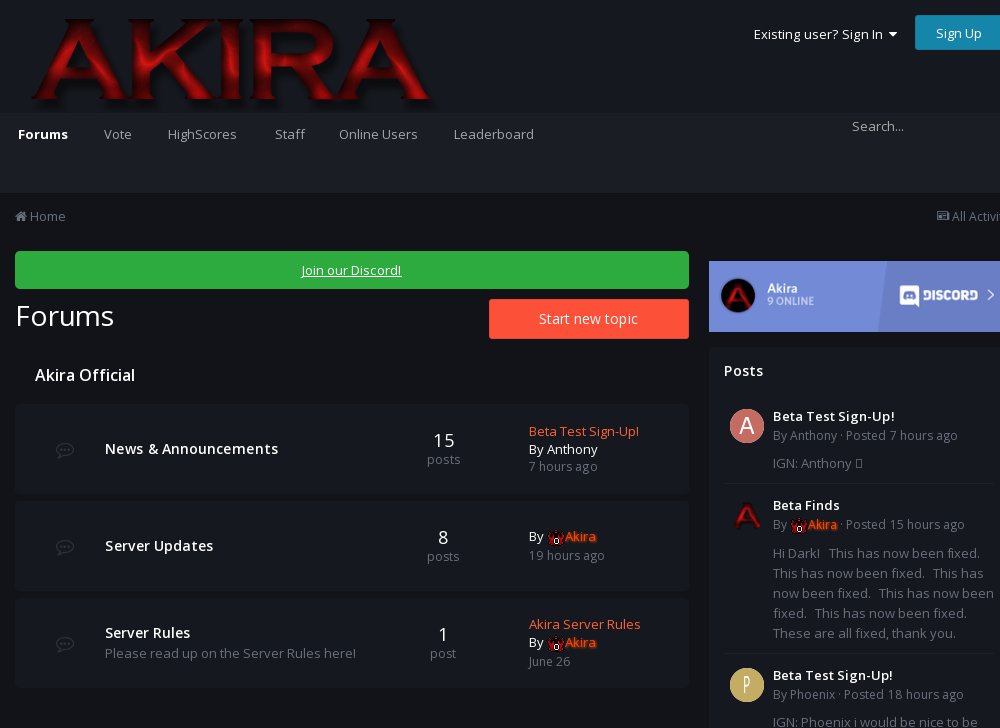Image resolution: width=1000 pixels, height=728 pixels.
Task: Click the Sign Up button
Action: [958, 33]
